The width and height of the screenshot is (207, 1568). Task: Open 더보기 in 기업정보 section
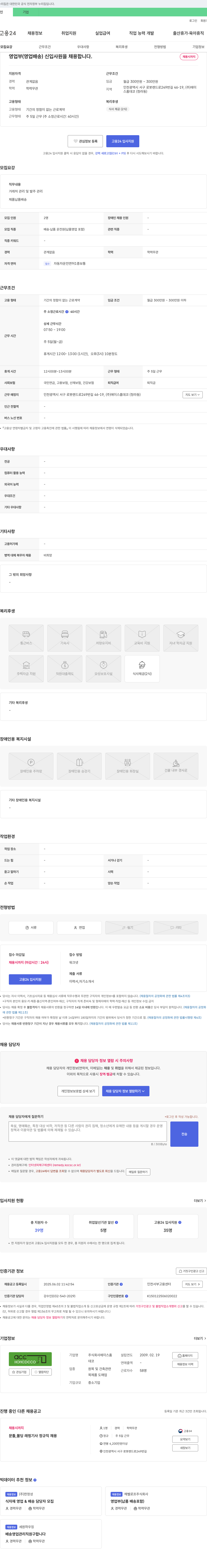click(x=200, y=1339)
